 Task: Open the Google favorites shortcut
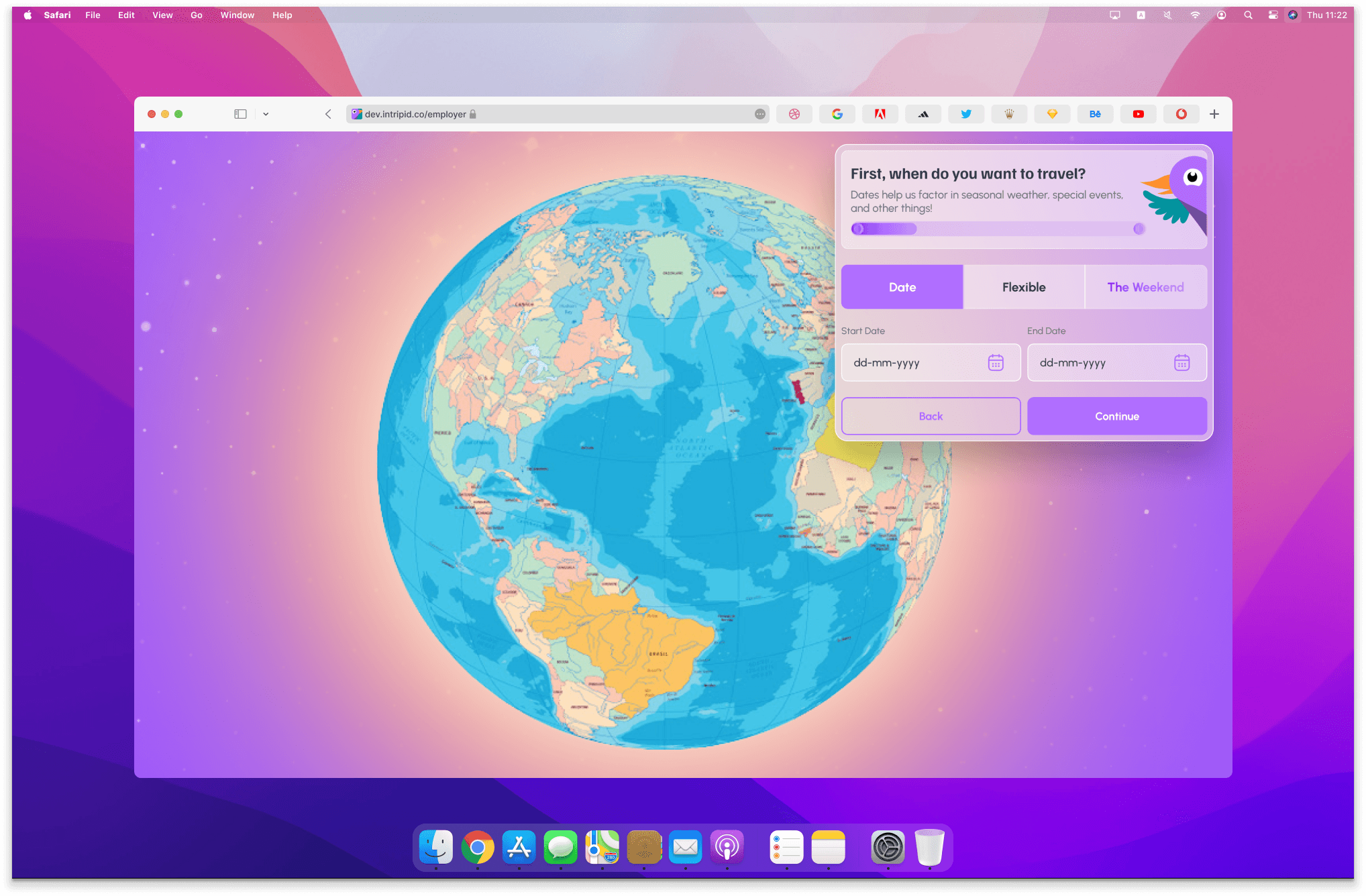pos(837,114)
